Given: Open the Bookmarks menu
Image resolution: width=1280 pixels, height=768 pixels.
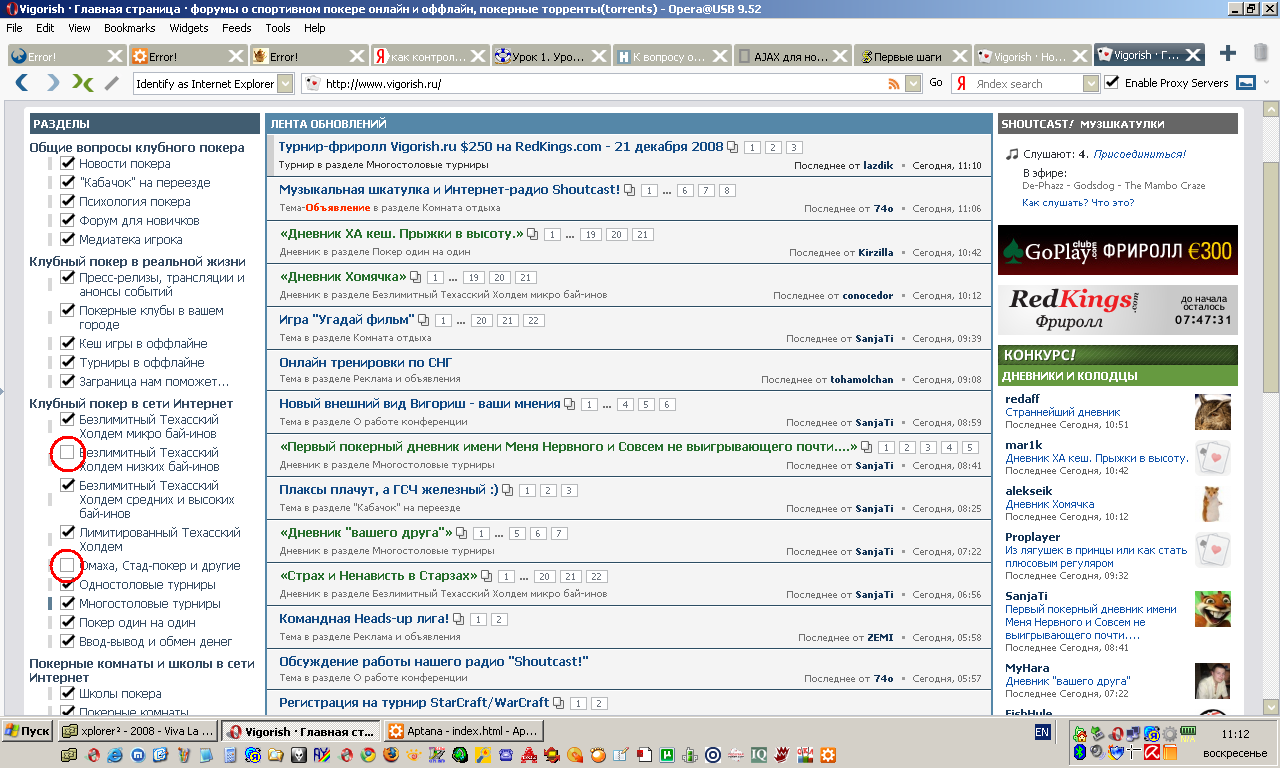Looking at the screenshot, I should point(129,28).
